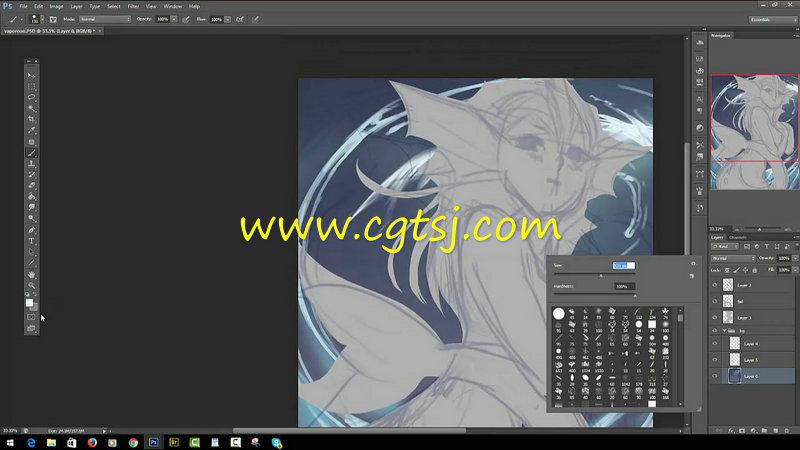This screenshot has height=450, width=800.
Task: Select the Hand tool
Action: [31, 274]
